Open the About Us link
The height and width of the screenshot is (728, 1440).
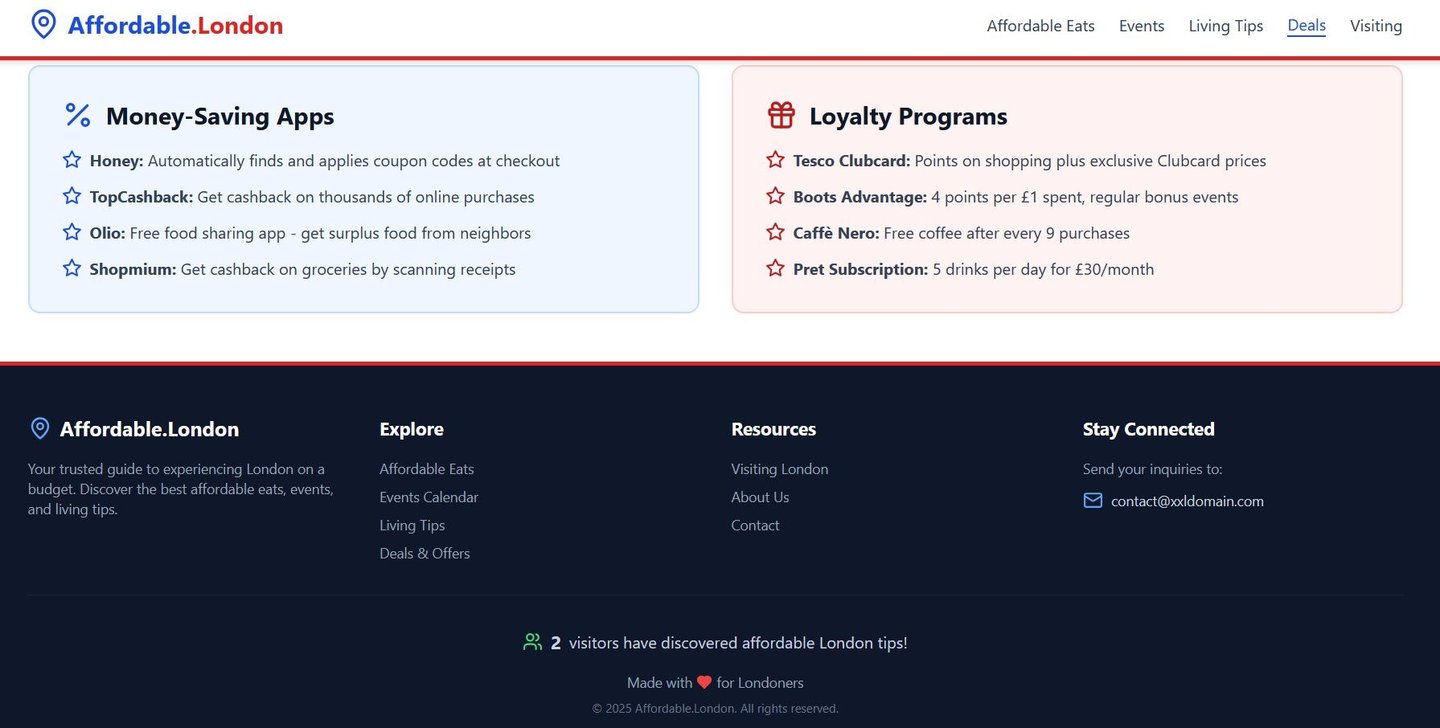[759, 497]
